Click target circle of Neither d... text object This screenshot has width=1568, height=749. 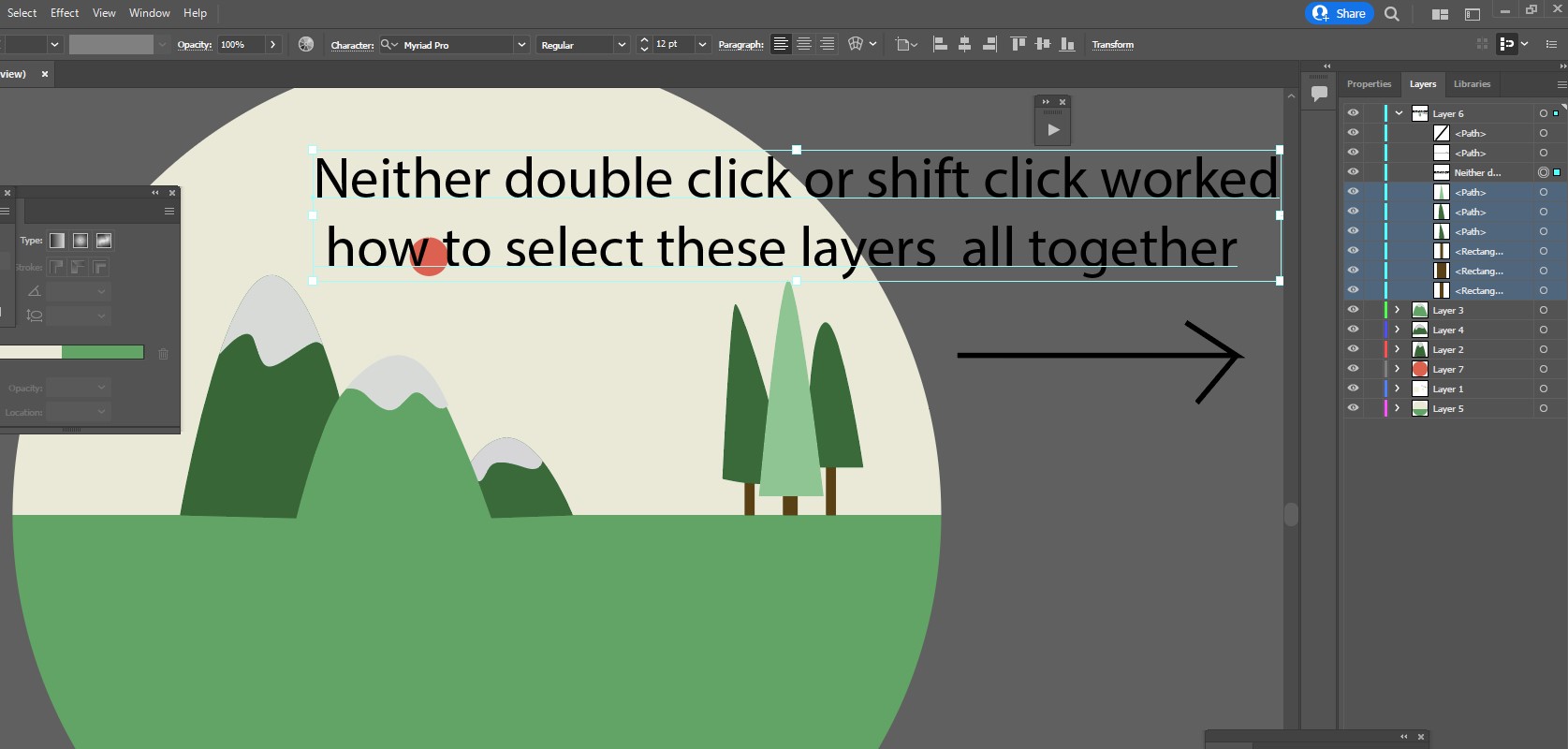pos(1544,172)
